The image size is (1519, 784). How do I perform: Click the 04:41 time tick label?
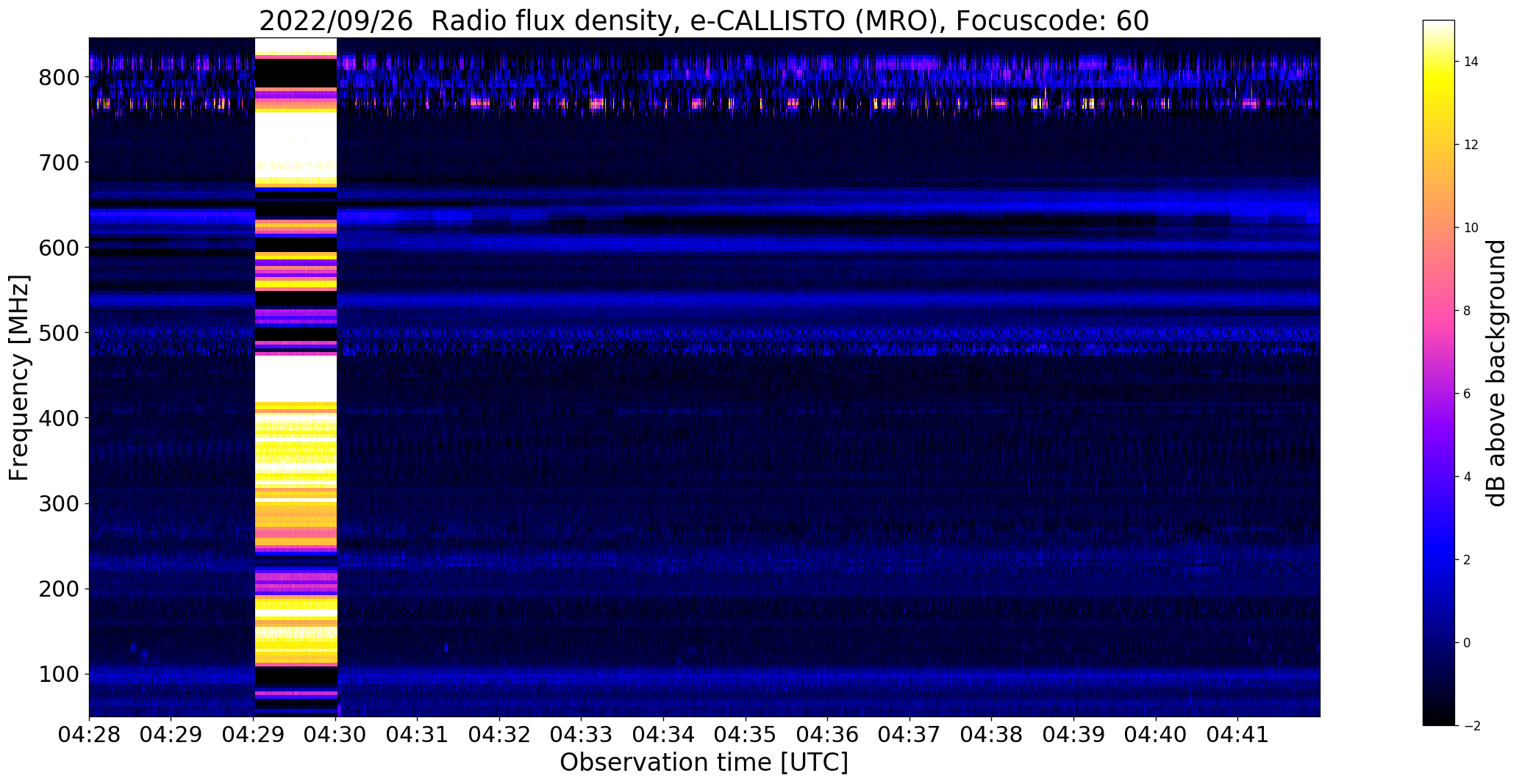tap(1238, 735)
